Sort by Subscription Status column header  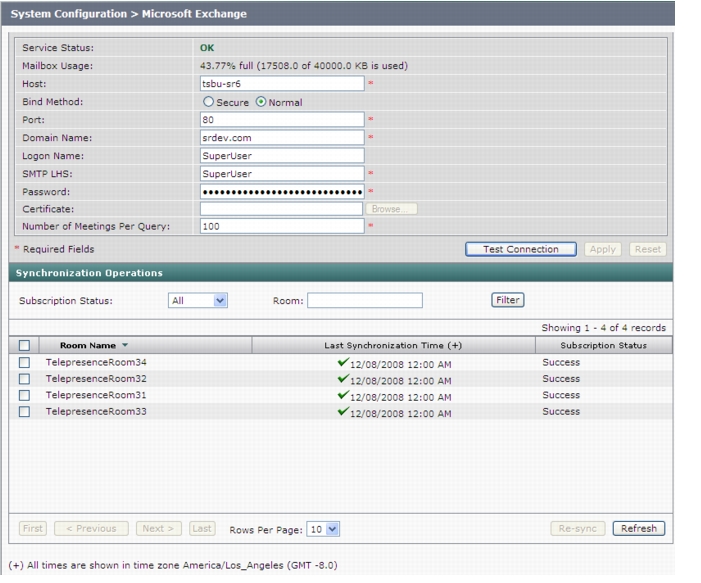click(x=604, y=345)
